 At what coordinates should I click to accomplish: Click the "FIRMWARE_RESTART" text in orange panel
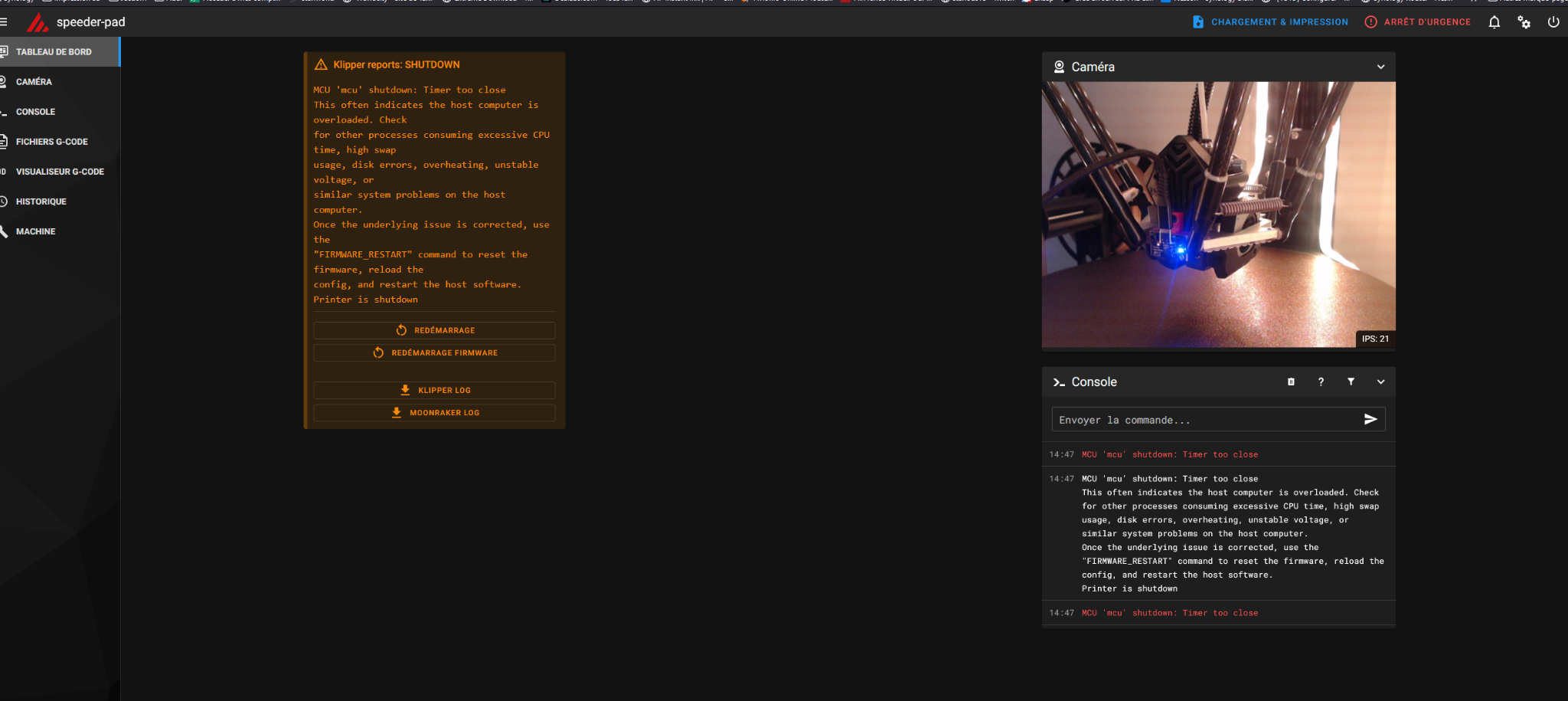[363, 254]
